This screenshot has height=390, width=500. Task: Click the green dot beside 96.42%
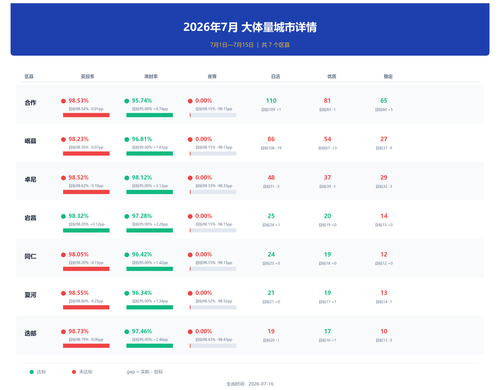point(127,255)
